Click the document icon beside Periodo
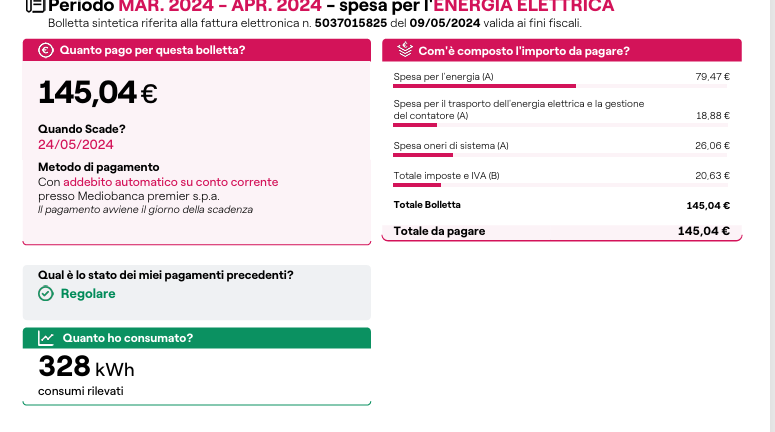This screenshot has width=775, height=432. click(34, 5)
